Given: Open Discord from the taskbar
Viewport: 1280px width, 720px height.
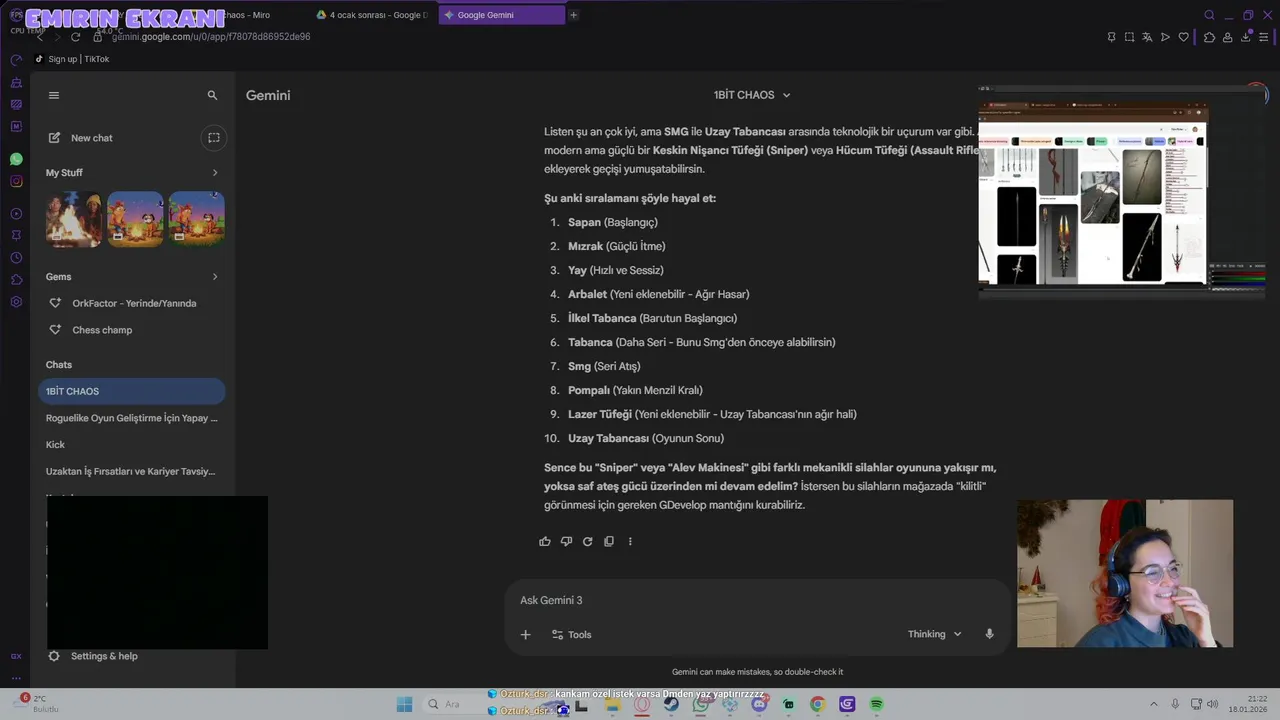Looking at the screenshot, I should [759, 704].
